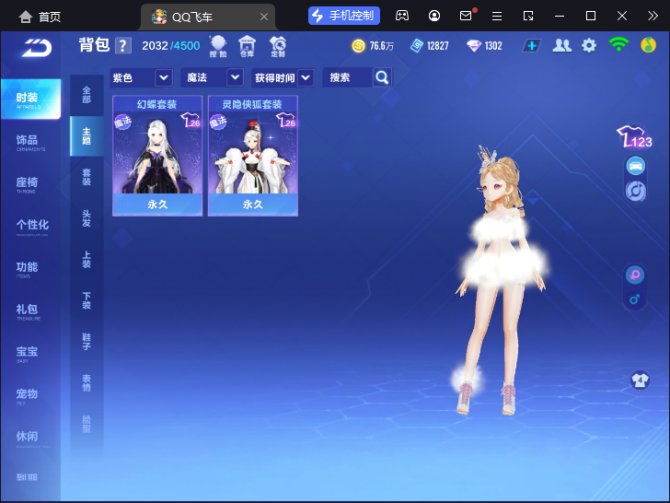670x503 pixels.
Task: Click the 魔法 badge on 幻蝶套装
Action: click(123, 122)
